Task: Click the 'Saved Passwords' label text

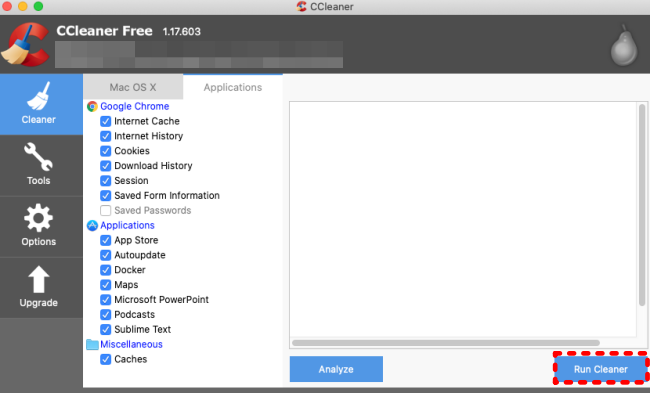Action: (153, 211)
